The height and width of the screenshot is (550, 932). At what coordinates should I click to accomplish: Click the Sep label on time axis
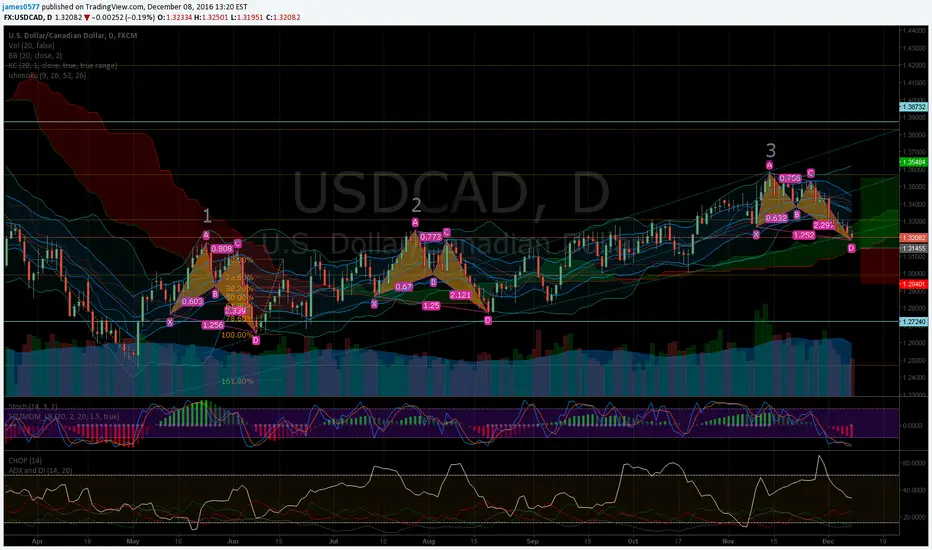(x=533, y=542)
